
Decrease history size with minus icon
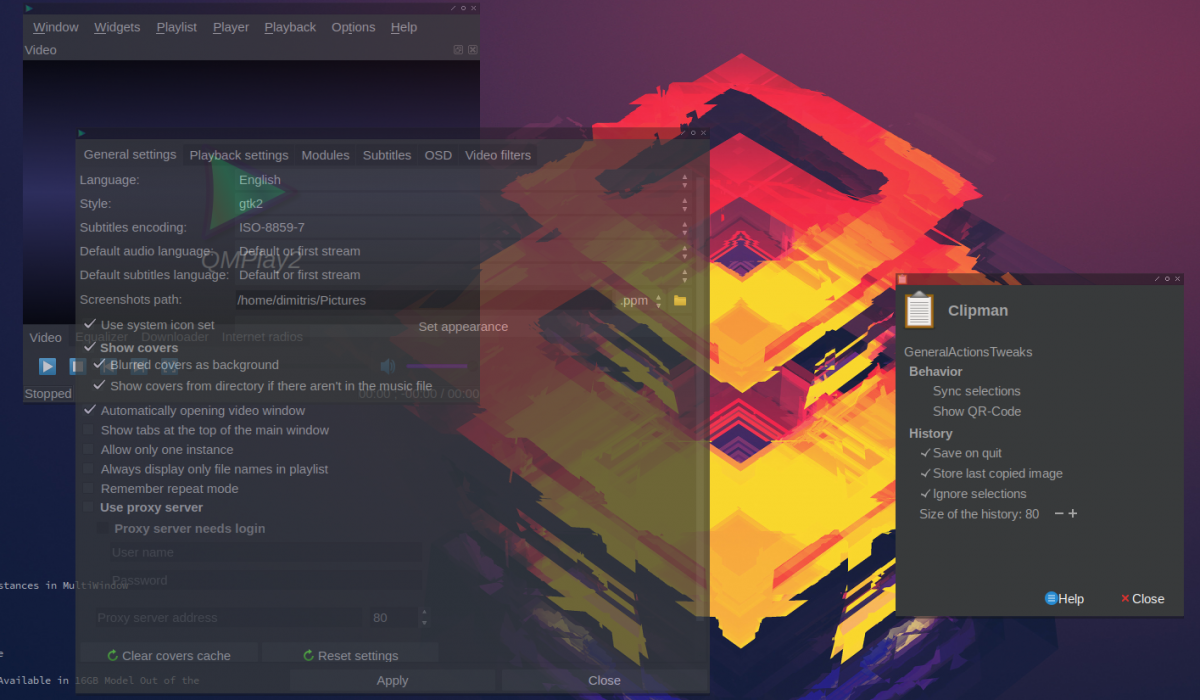[1059, 514]
